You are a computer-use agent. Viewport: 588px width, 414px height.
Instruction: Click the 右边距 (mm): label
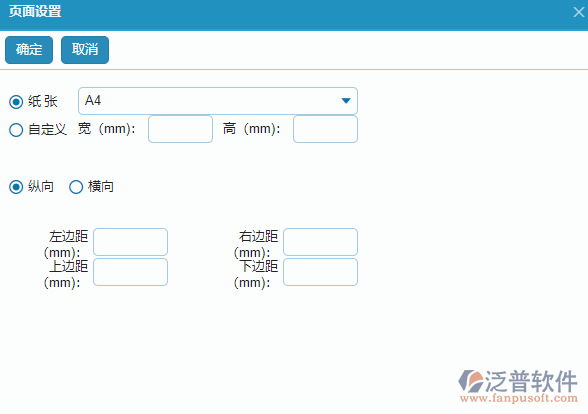[256, 244]
